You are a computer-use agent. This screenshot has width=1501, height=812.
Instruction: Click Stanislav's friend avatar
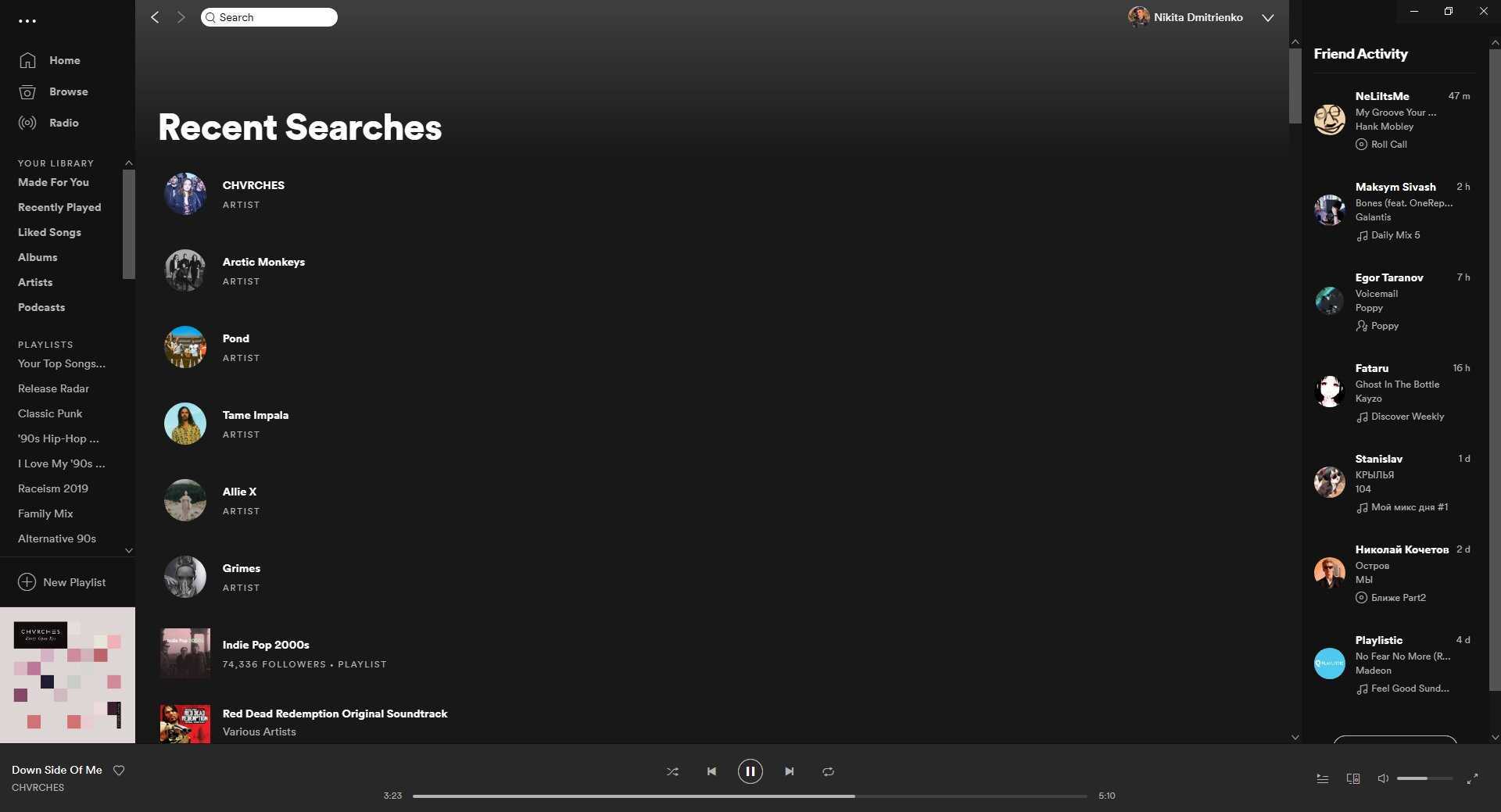pyautogui.click(x=1329, y=482)
